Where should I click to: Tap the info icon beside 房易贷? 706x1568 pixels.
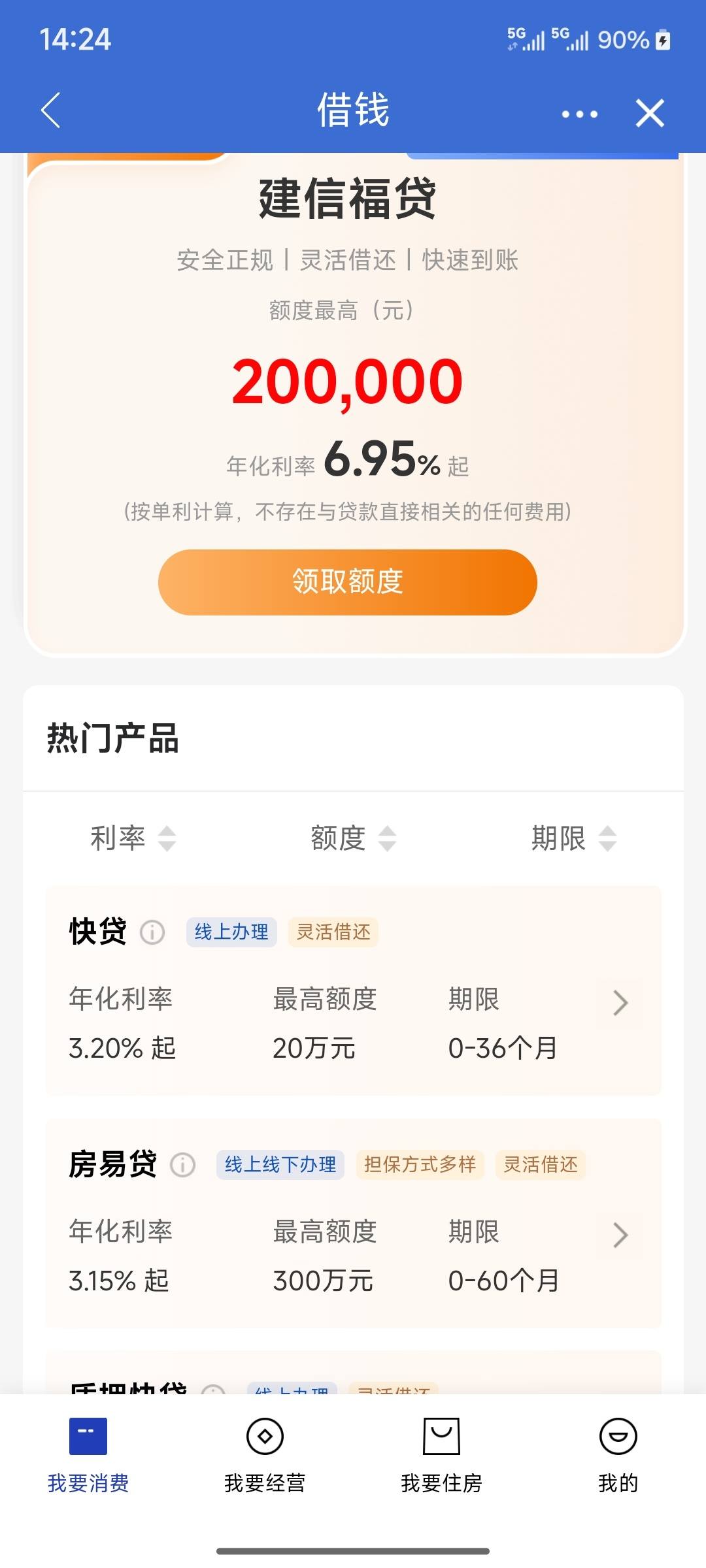(x=183, y=1165)
